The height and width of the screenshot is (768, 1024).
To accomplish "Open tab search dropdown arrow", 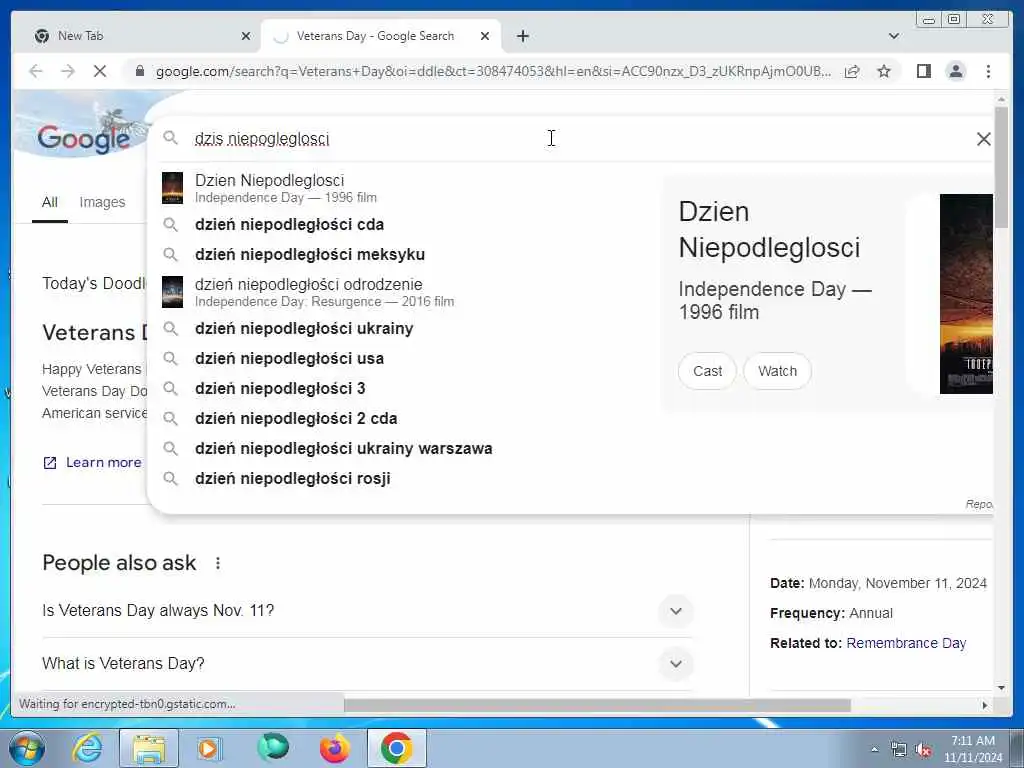I will click(893, 36).
